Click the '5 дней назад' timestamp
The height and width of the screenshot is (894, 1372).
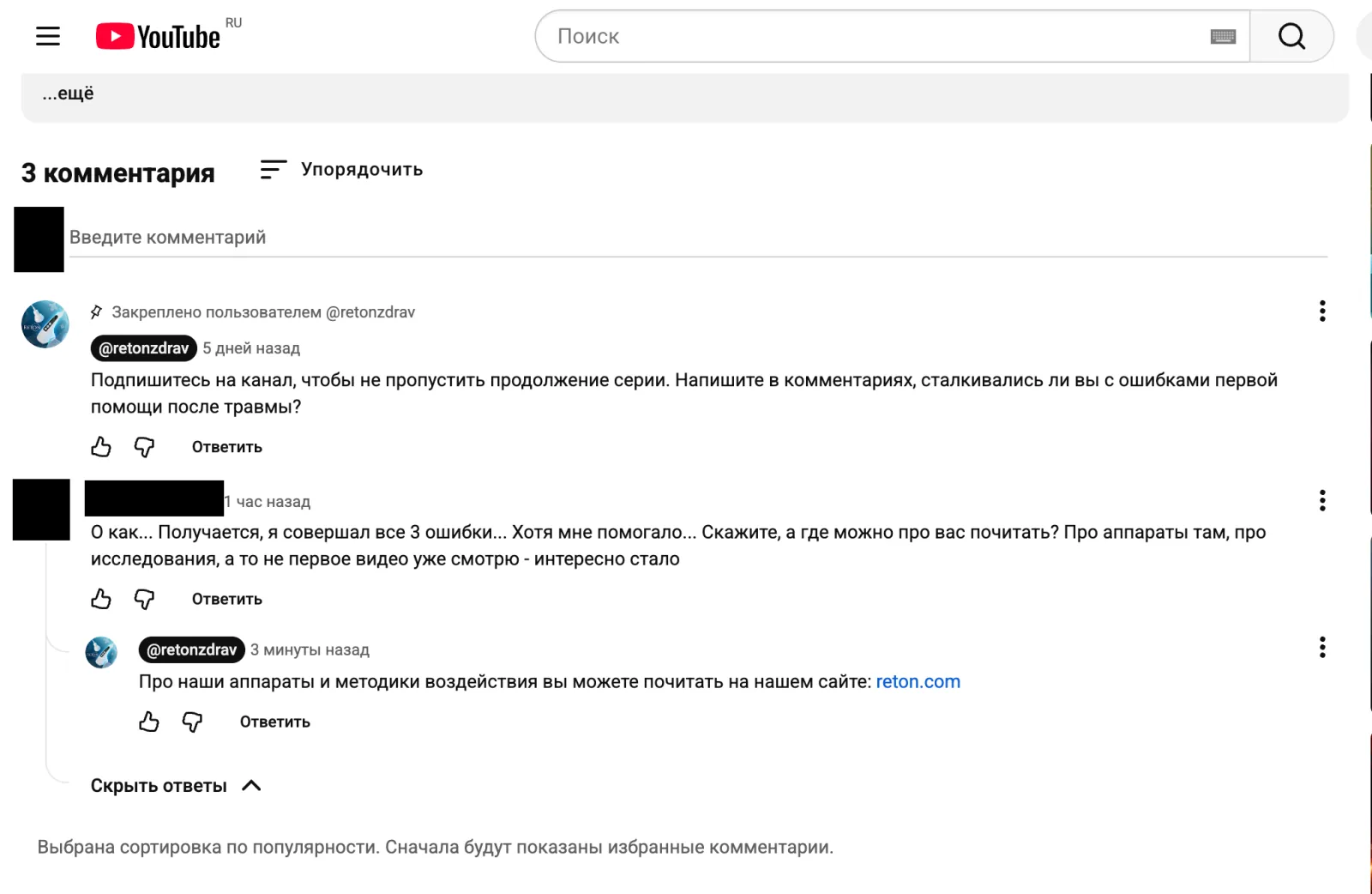click(251, 348)
